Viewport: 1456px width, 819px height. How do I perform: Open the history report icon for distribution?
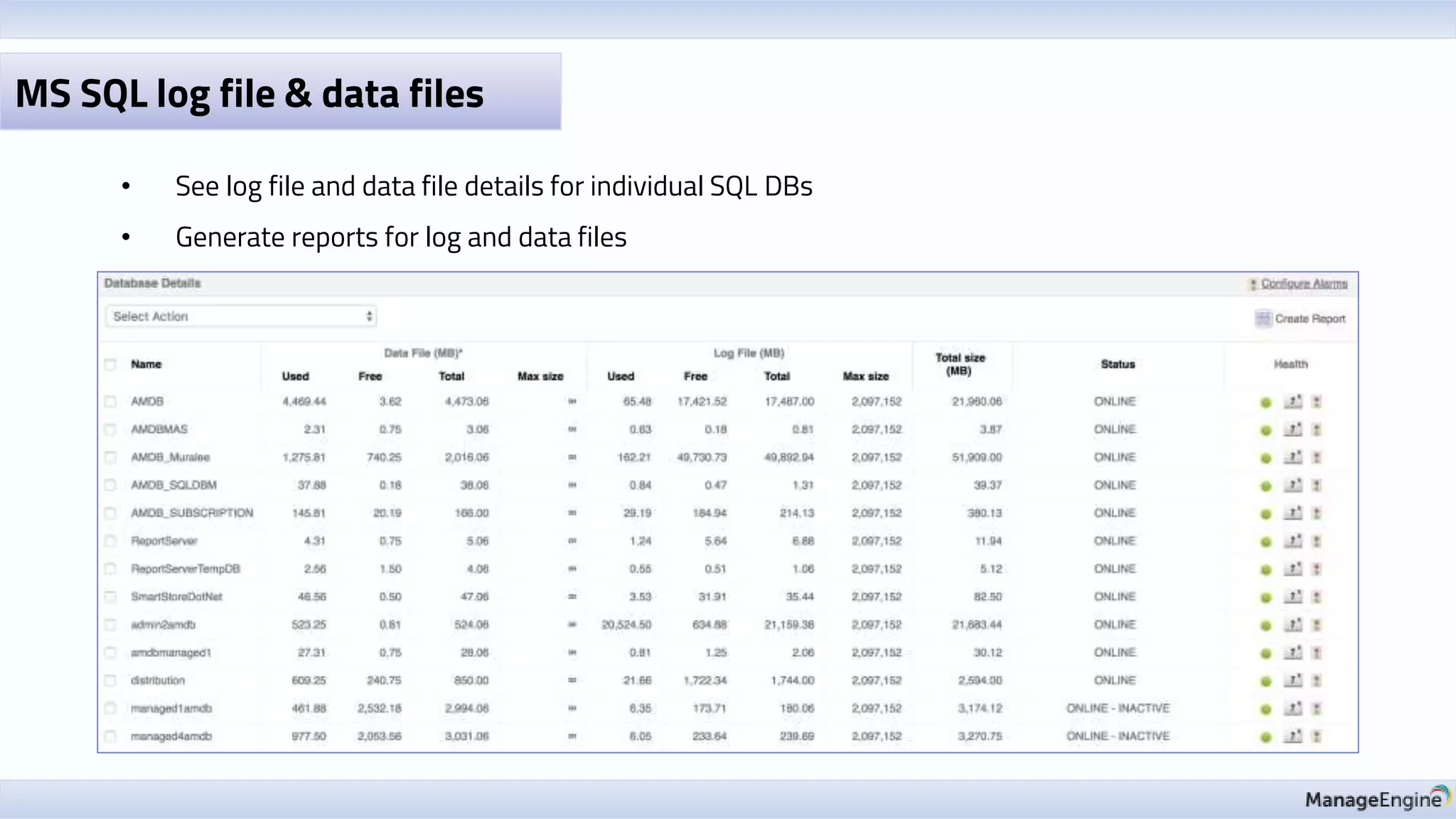pyautogui.click(x=1293, y=680)
